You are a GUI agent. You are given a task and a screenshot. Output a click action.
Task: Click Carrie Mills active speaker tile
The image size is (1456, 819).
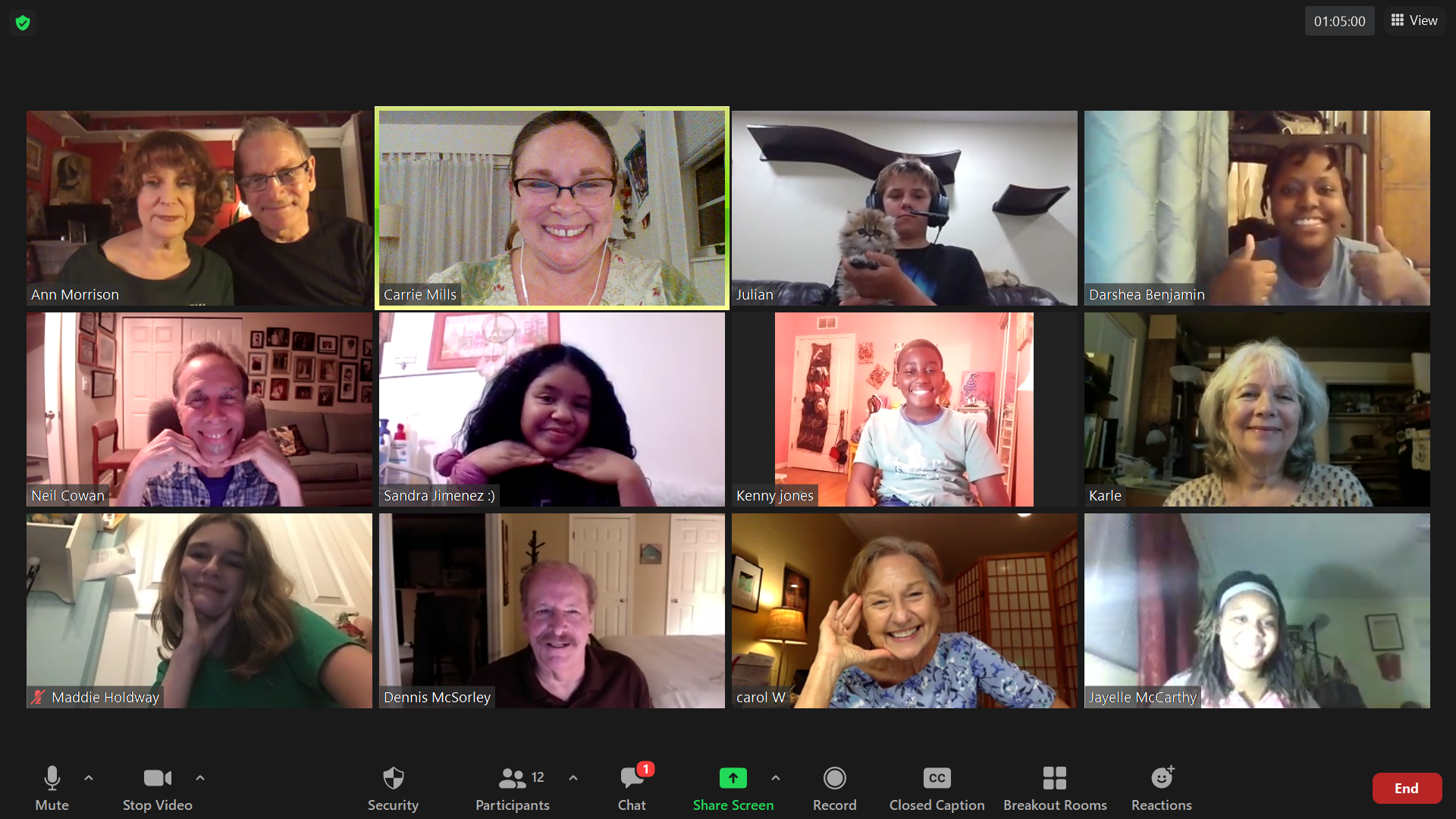(553, 208)
